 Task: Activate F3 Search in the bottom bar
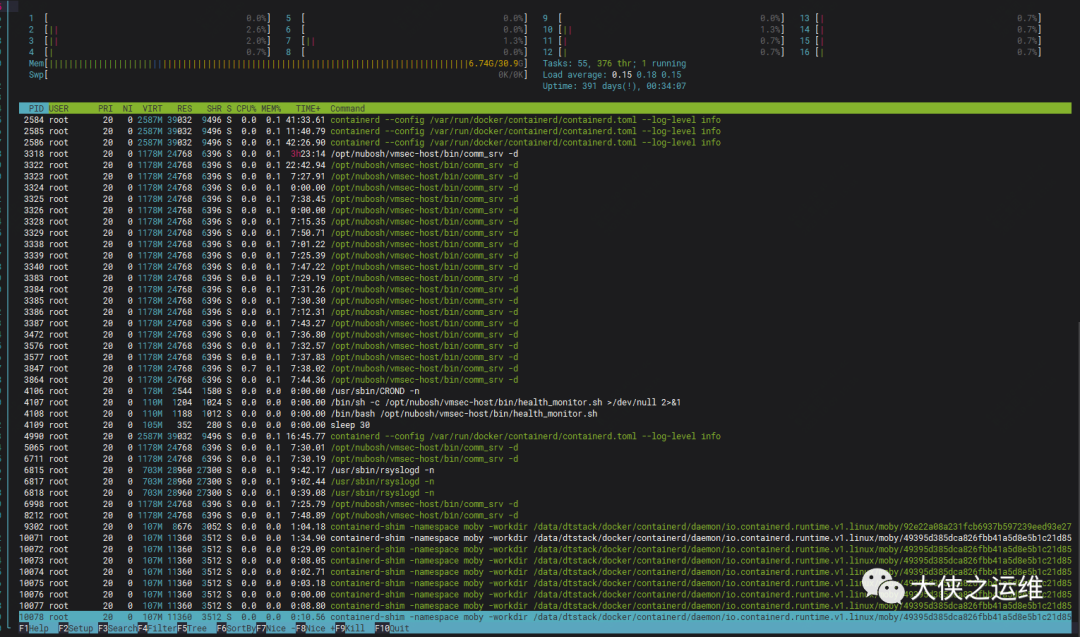[x=118, y=629]
